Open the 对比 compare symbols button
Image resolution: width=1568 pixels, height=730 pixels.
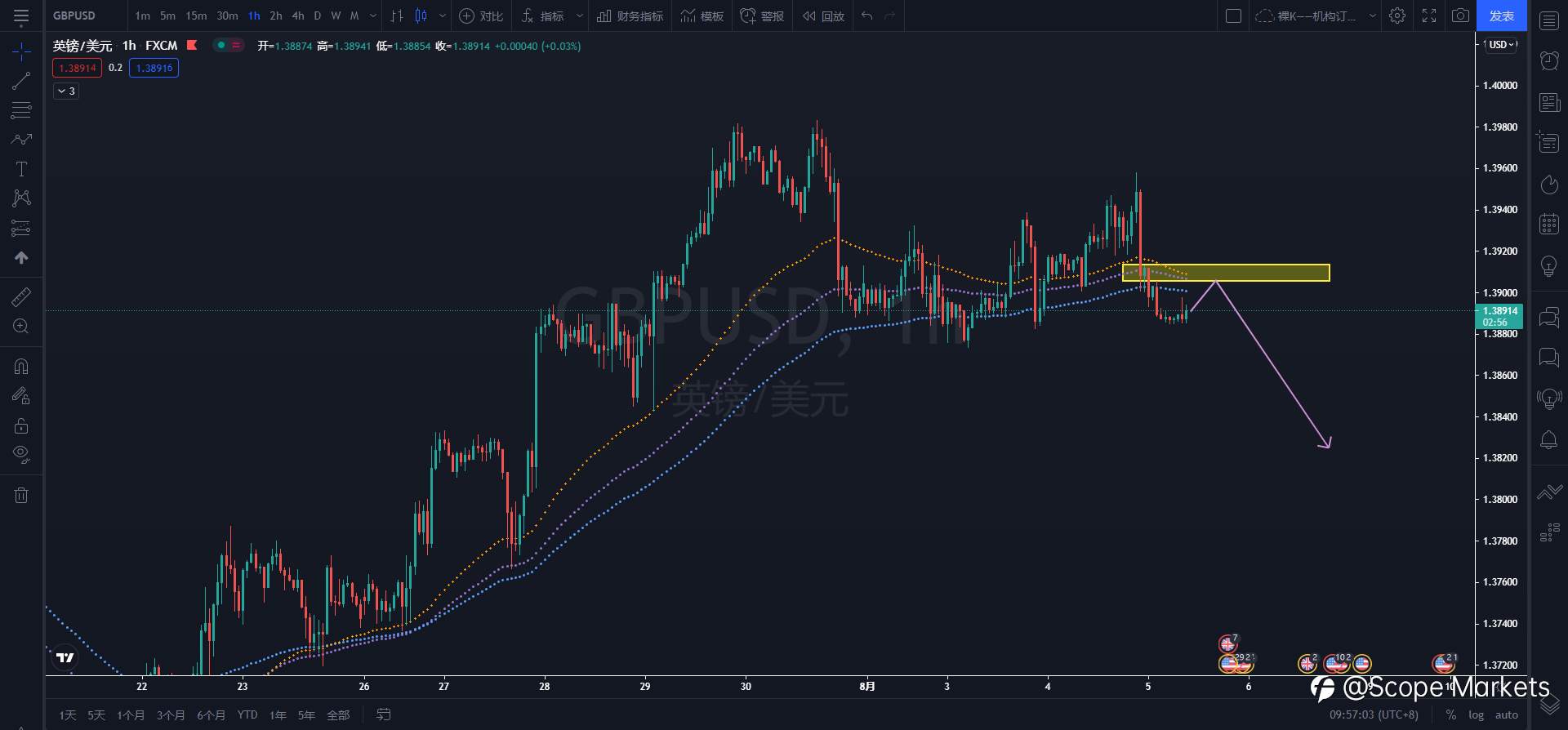pos(481,16)
